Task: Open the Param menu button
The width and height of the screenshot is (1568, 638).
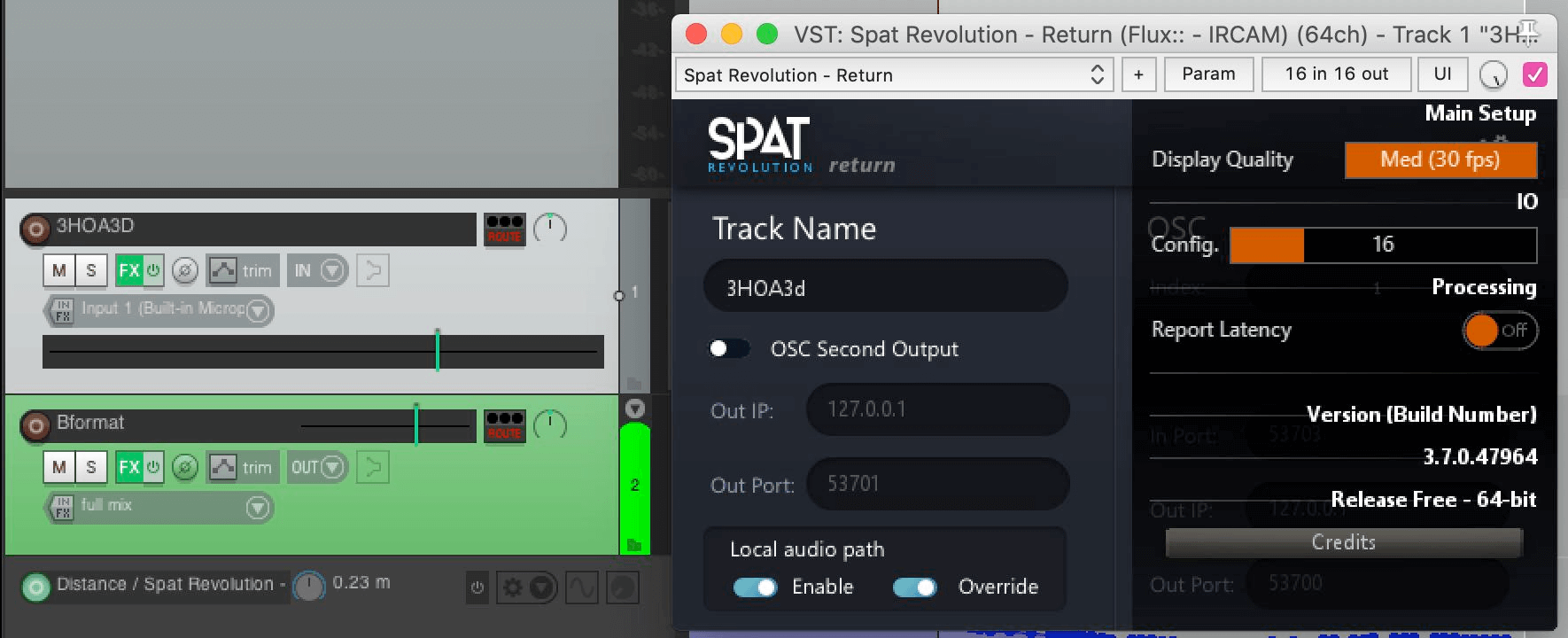Action: (1208, 74)
